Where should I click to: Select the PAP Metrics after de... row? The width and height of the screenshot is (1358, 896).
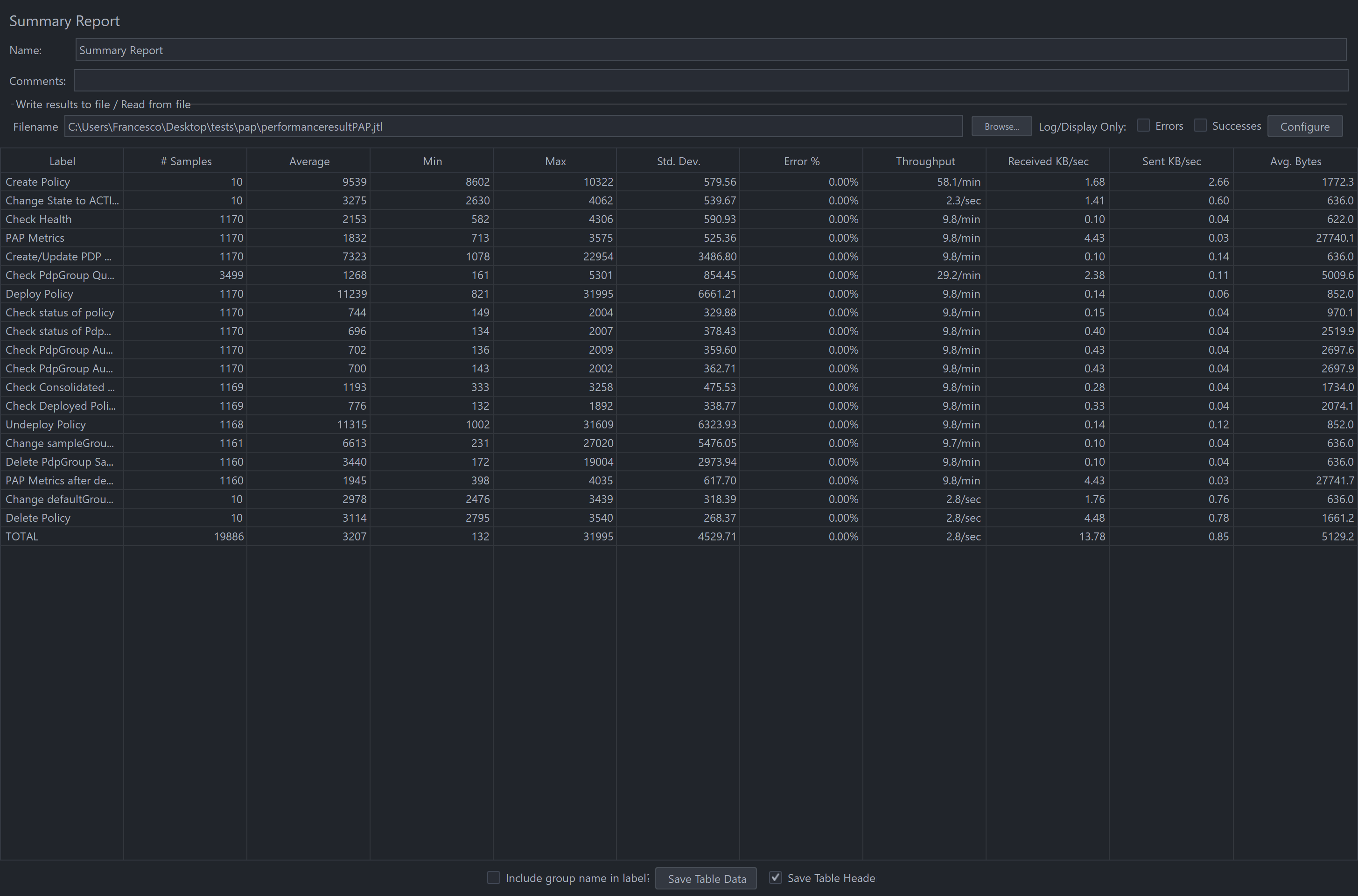coord(62,481)
